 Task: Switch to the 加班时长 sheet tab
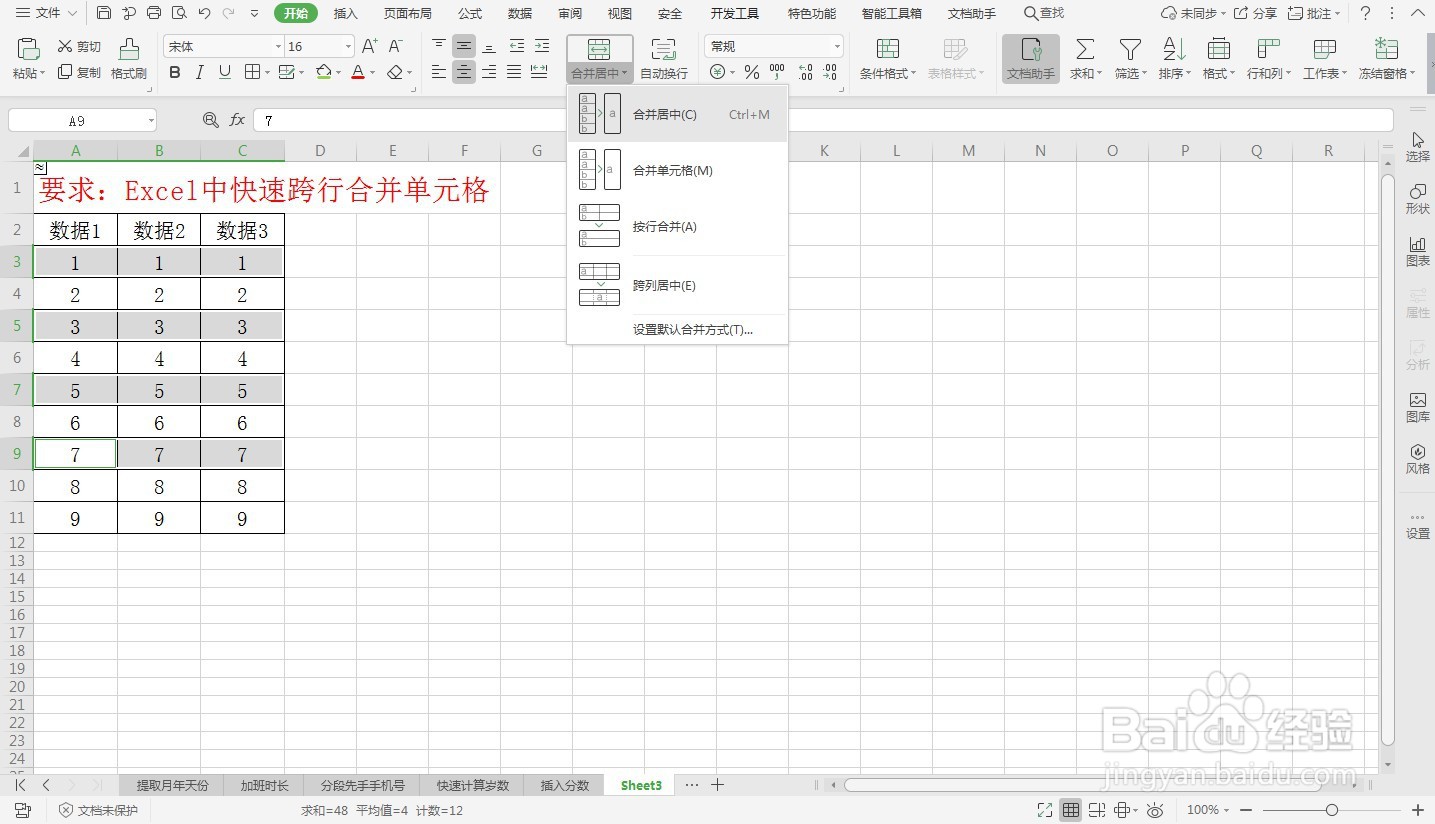tap(264, 785)
